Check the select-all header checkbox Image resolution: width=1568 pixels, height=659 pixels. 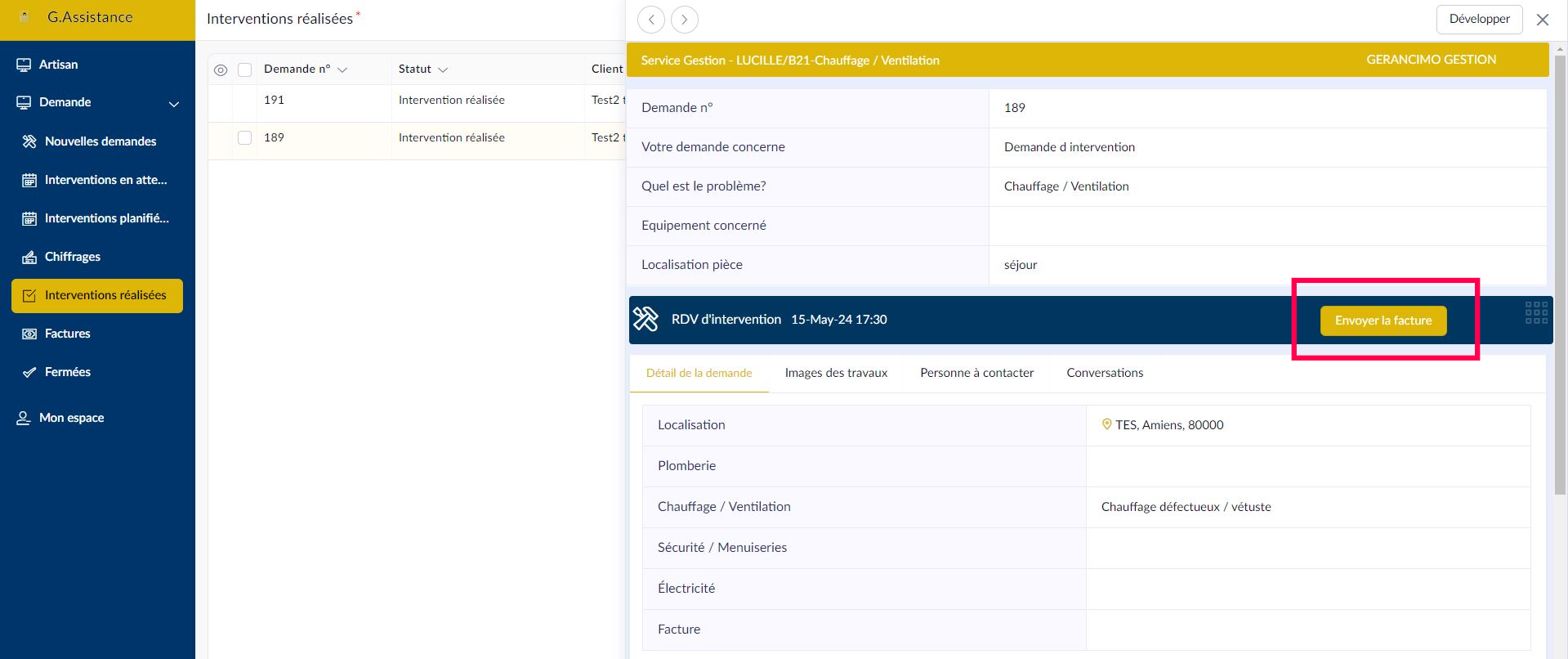pos(244,70)
